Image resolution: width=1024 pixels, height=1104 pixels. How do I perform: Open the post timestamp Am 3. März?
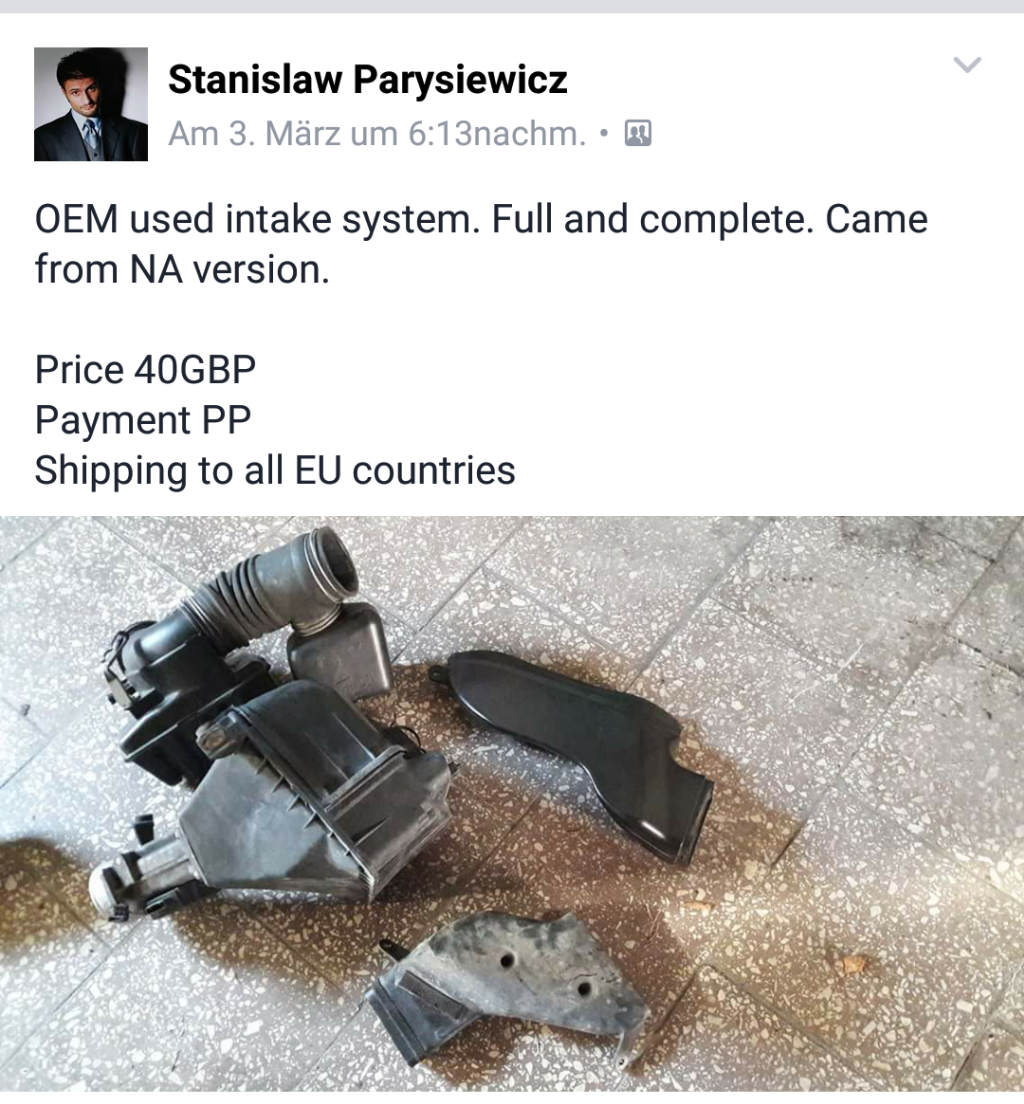coord(377,133)
